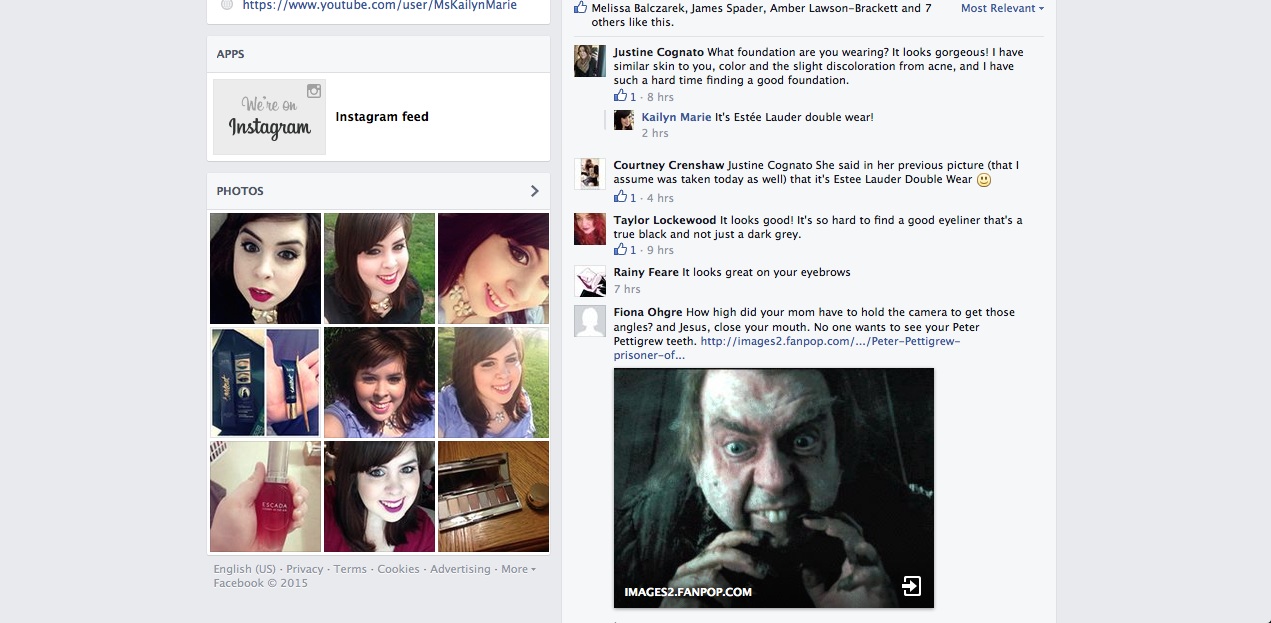The height and width of the screenshot is (623, 1271).
Task: Click Rainy Feare's profile avatar
Action: [x=589, y=281]
